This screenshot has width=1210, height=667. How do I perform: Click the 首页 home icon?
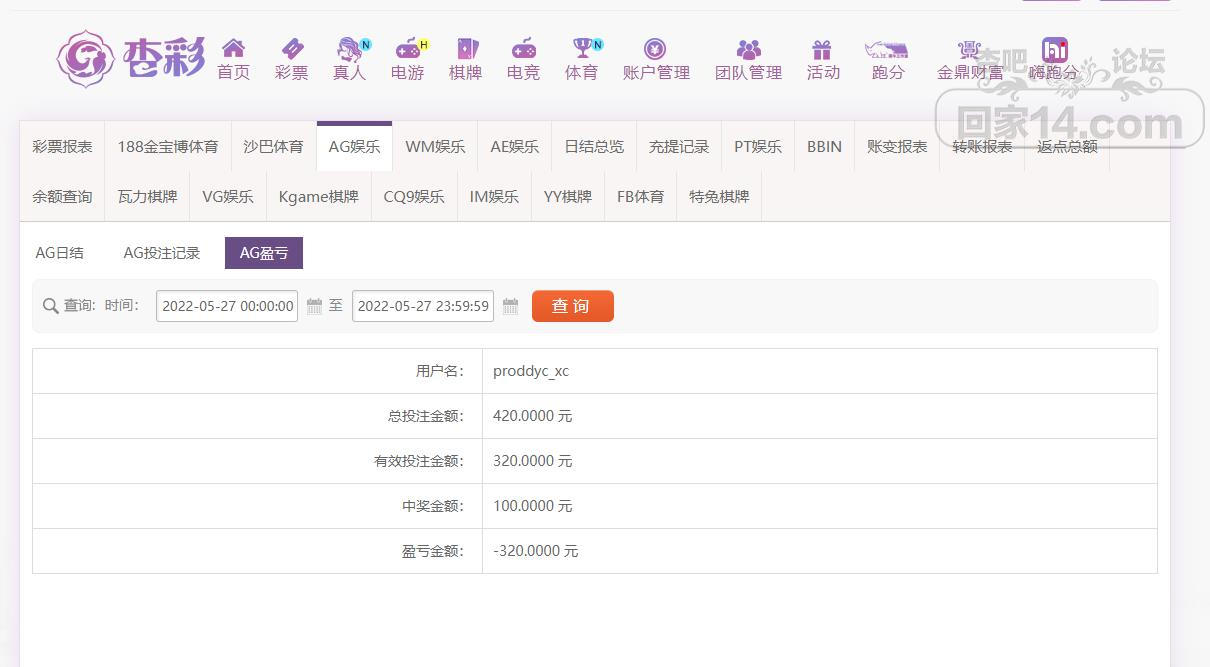coord(233,49)
